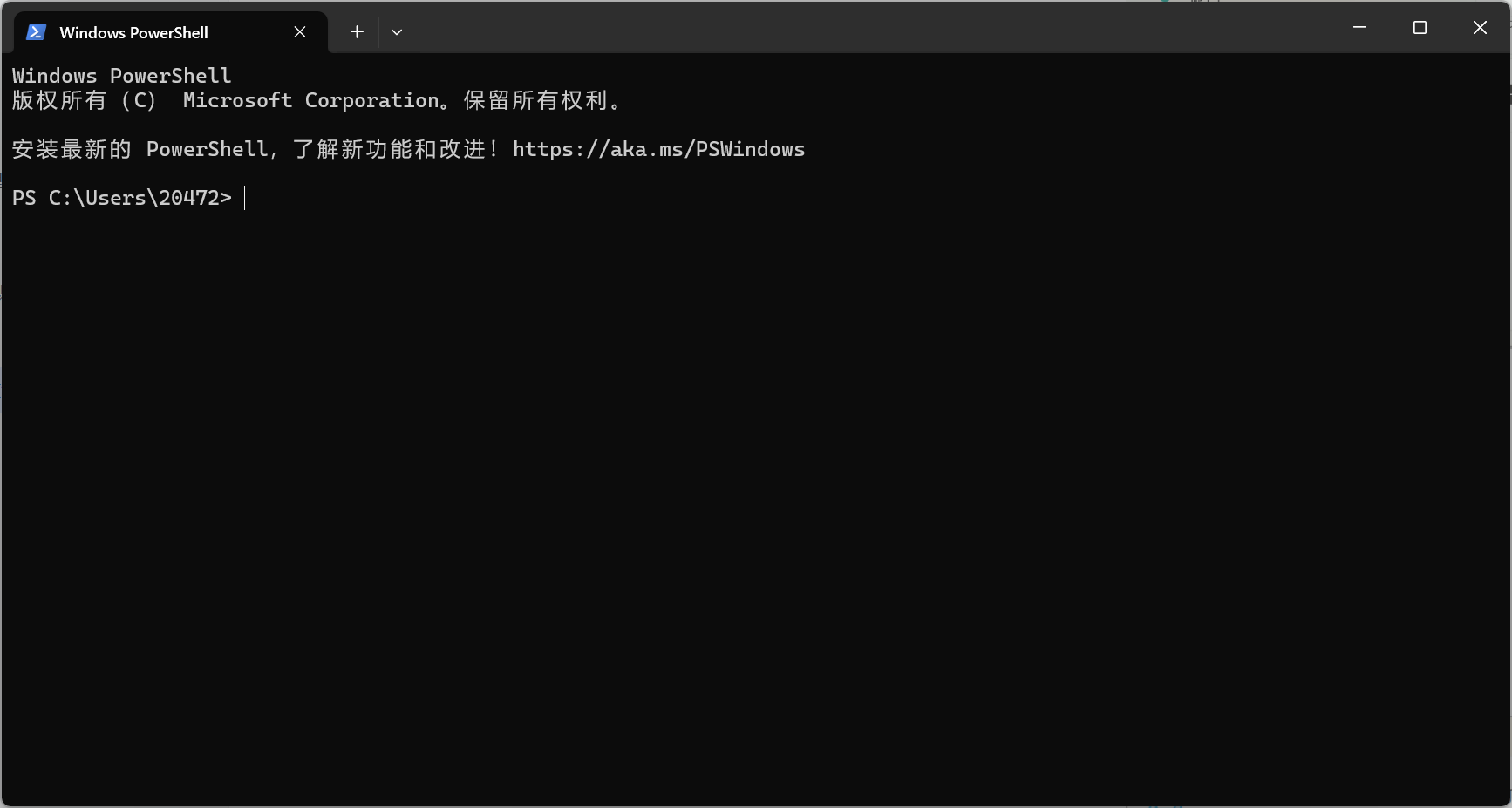
Task: Click the PowerShell icon in the tab
Action: point(36,32)
